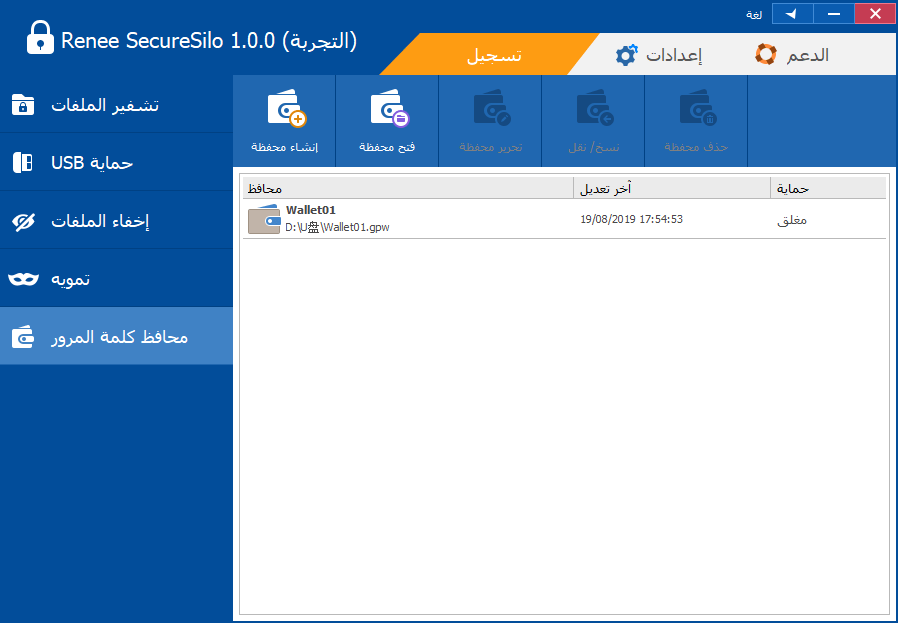898x623 pixels.
Task: Open the الدعم (Support) tab
Action: (x=793, y=55)
